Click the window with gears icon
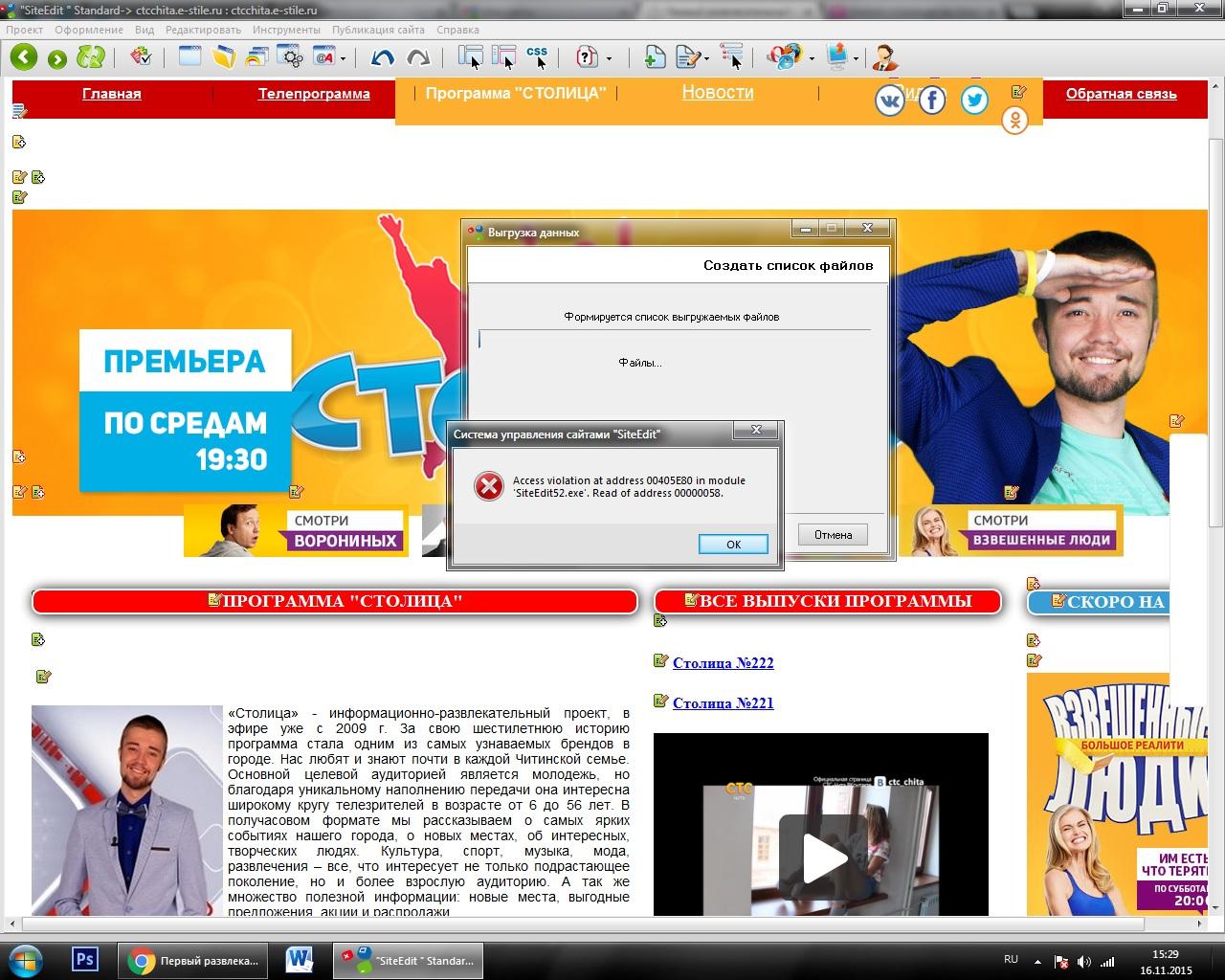The height and width of the screenshot is (980, 1225). tap(290, 57)
